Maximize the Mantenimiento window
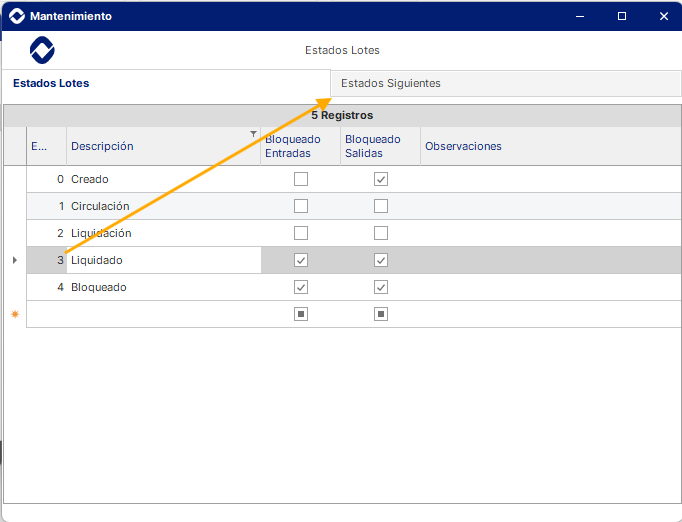682x522 pixels. [622, 16]
